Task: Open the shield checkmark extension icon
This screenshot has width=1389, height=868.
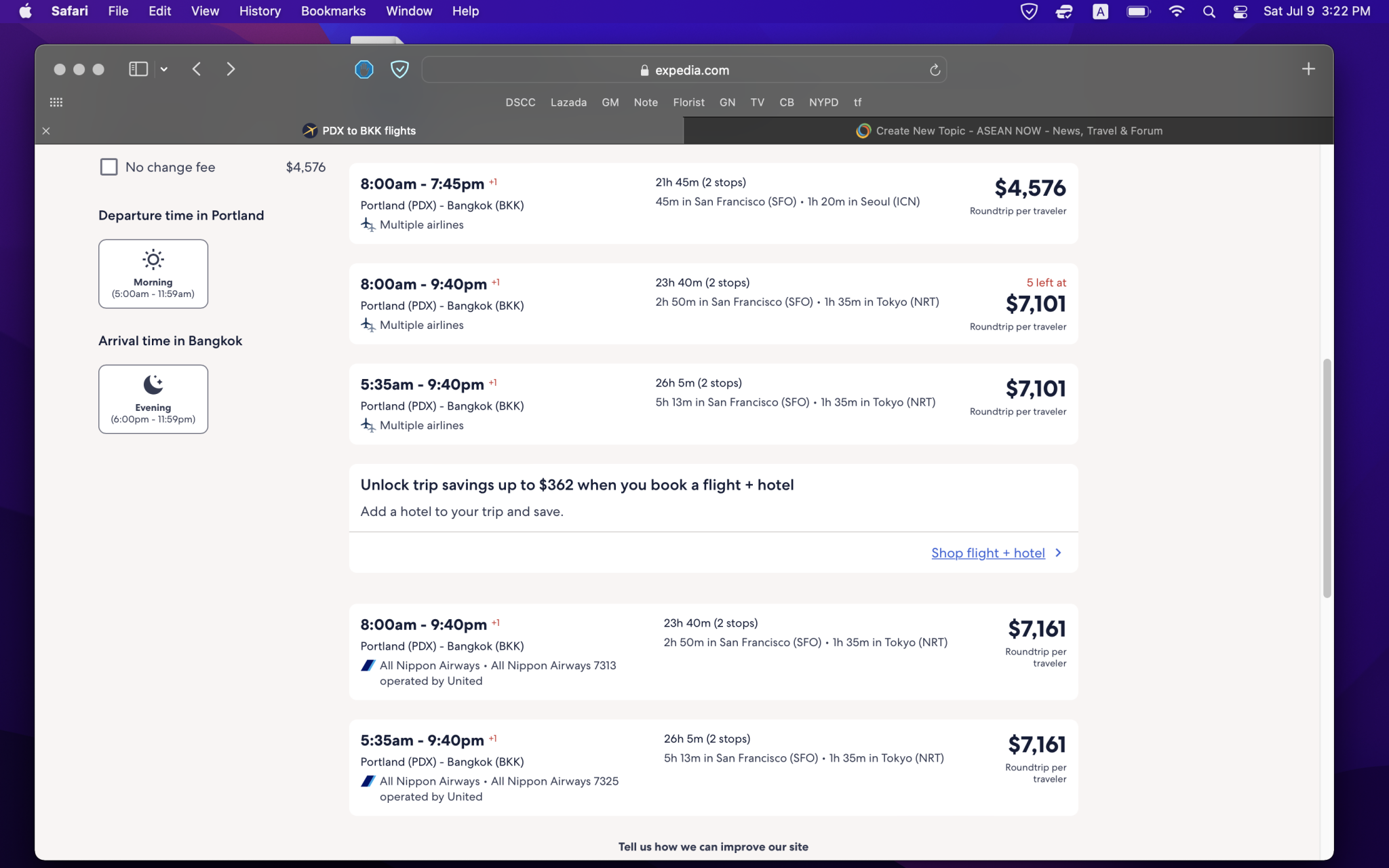Action: 400,69
